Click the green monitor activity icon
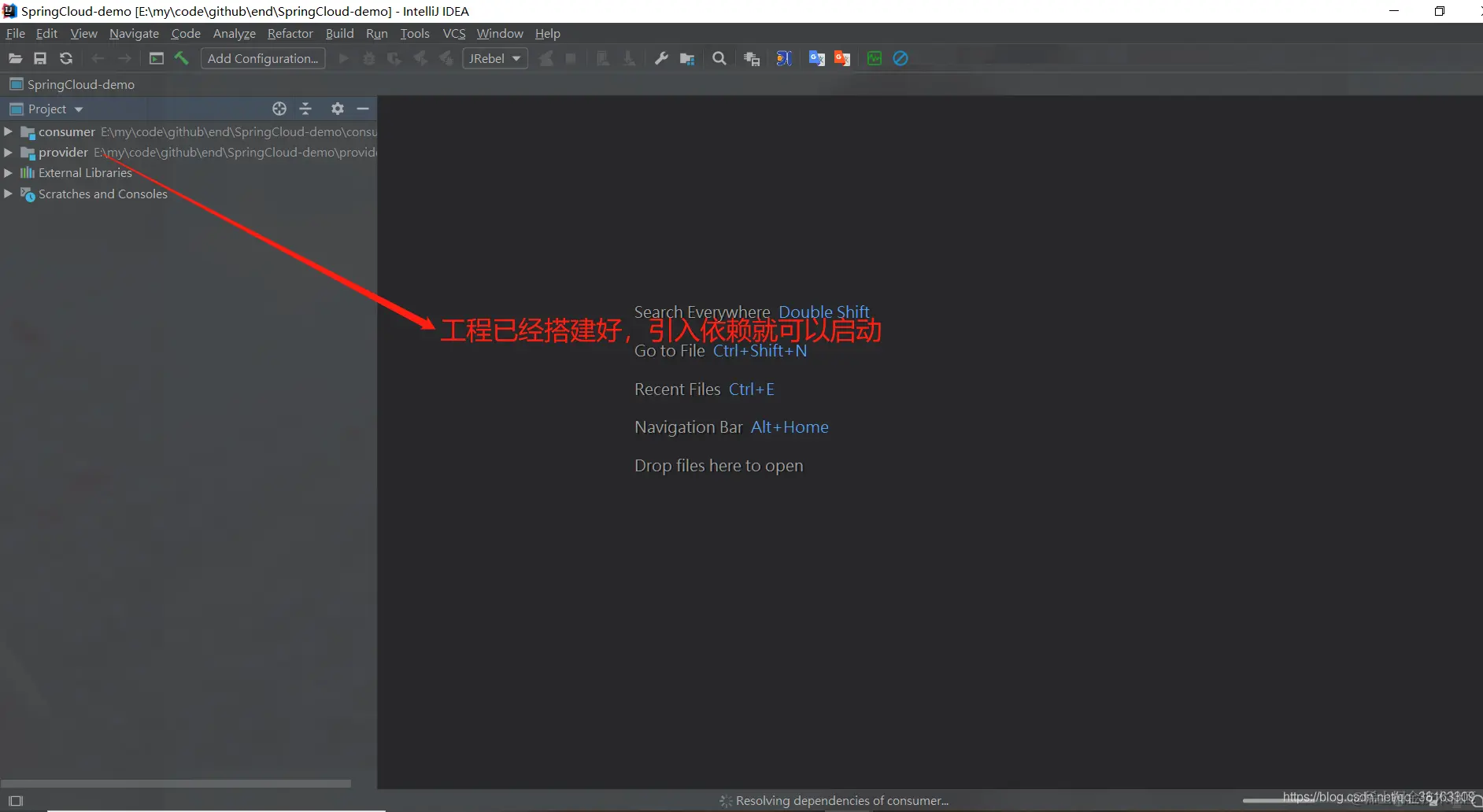The image size is (1483, 812). tap(874, 58)
